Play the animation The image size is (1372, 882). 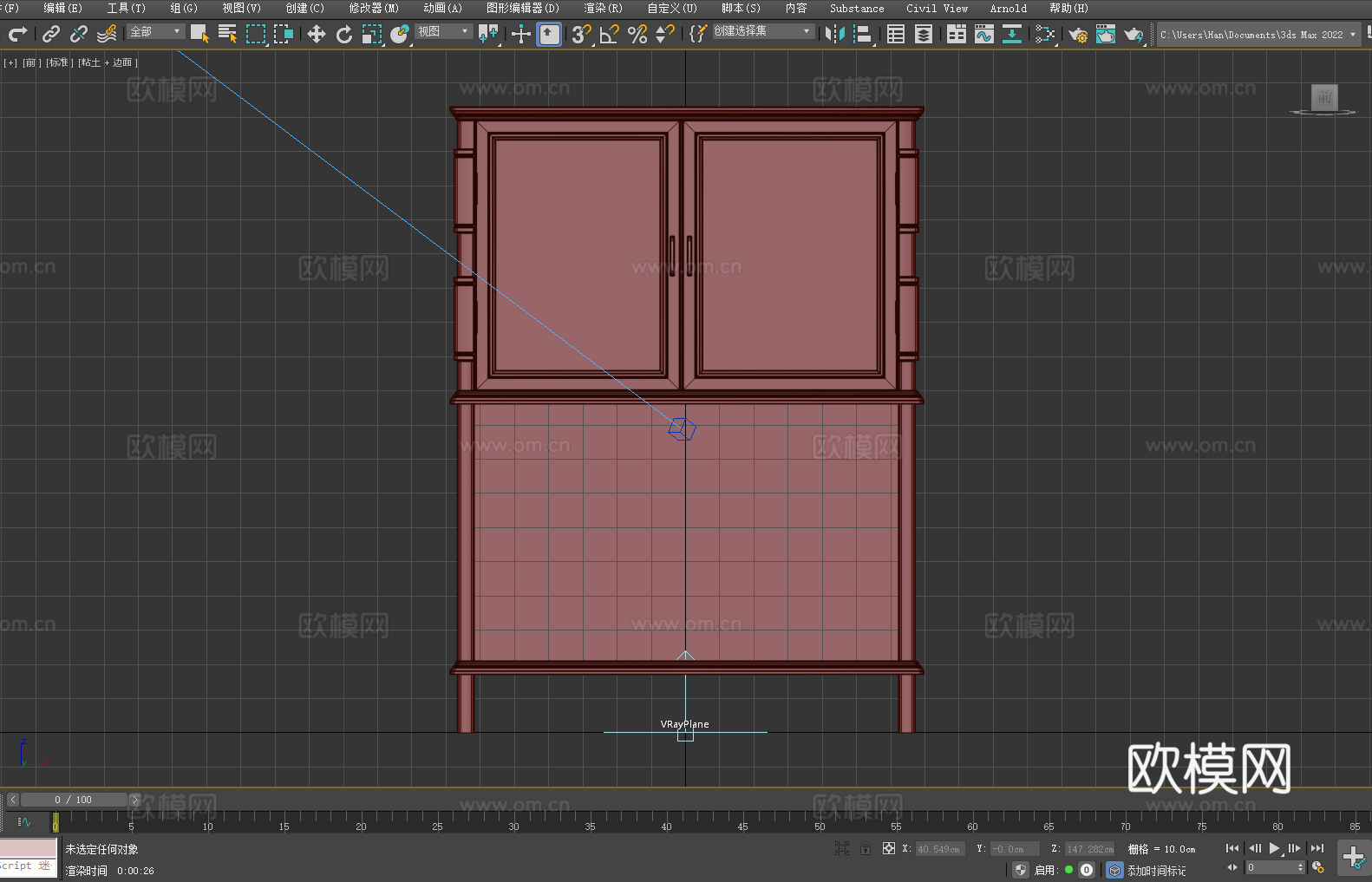tap(1274, 848)
